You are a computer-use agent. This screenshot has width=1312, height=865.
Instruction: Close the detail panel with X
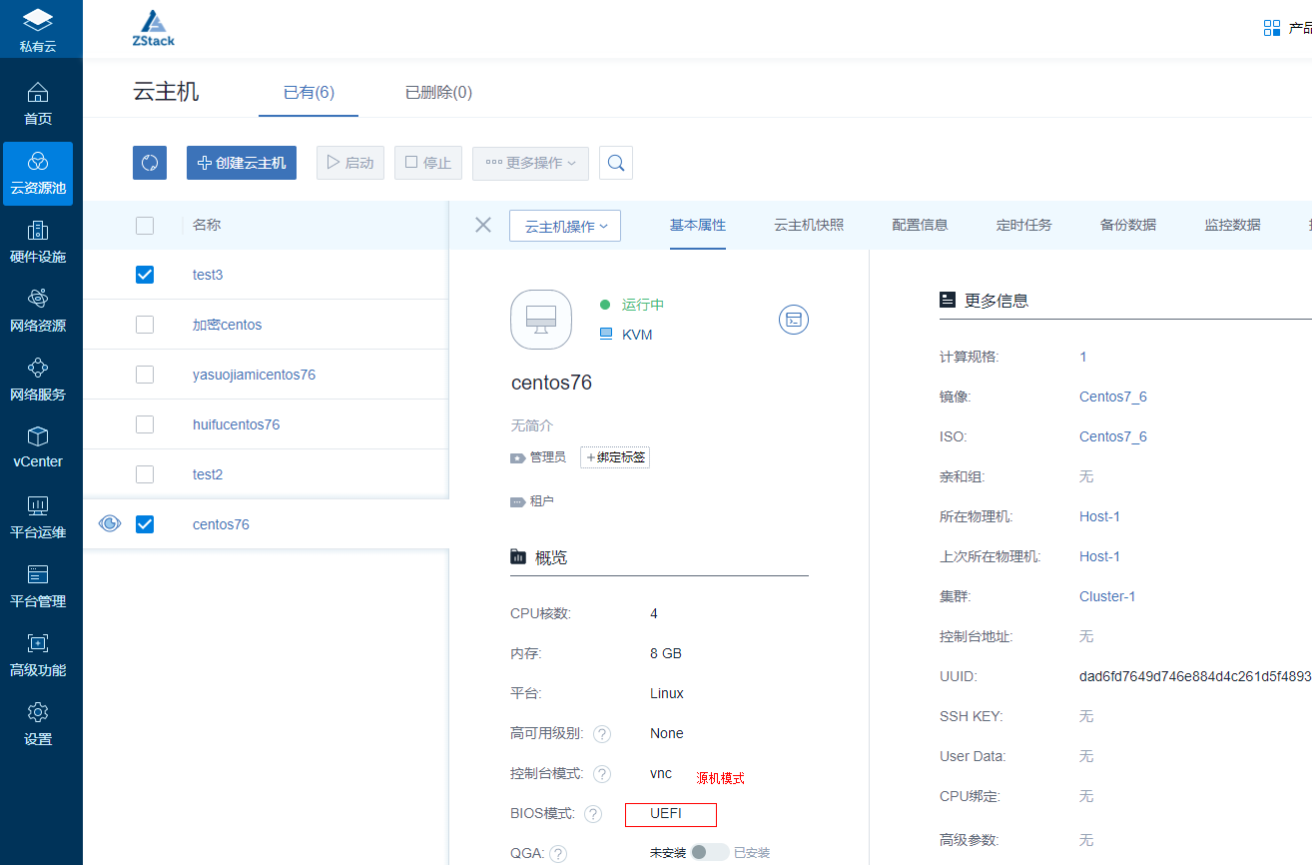point(483,225)
